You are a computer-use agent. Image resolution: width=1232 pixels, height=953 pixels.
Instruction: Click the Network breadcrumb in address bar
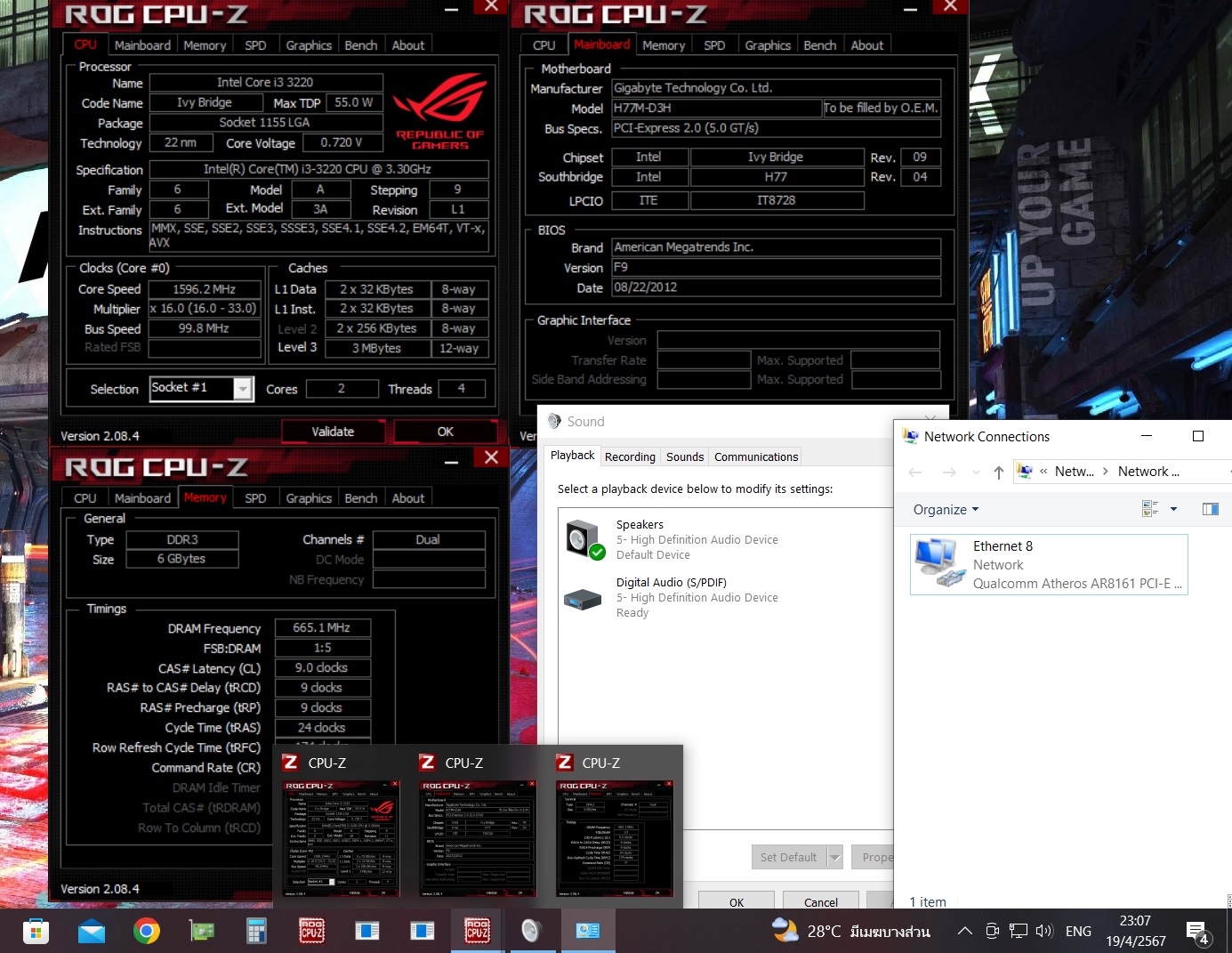pyautogui.click(x=1148, y=472)
